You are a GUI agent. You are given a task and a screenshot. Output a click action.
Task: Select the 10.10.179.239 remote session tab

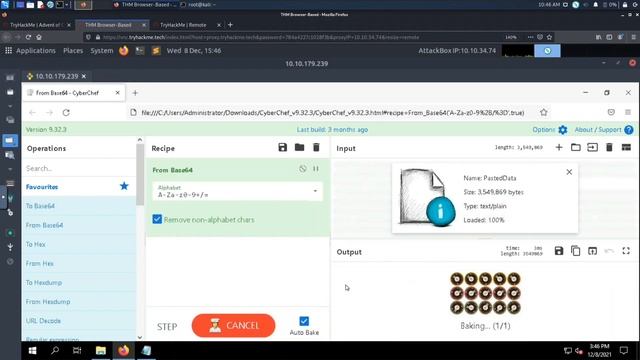tap(56, 76)
